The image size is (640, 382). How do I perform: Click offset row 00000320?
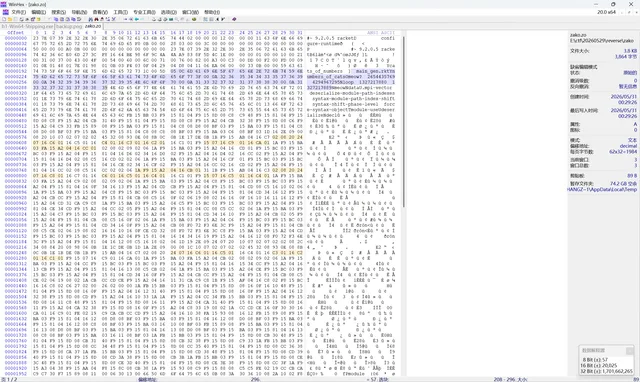16,93
